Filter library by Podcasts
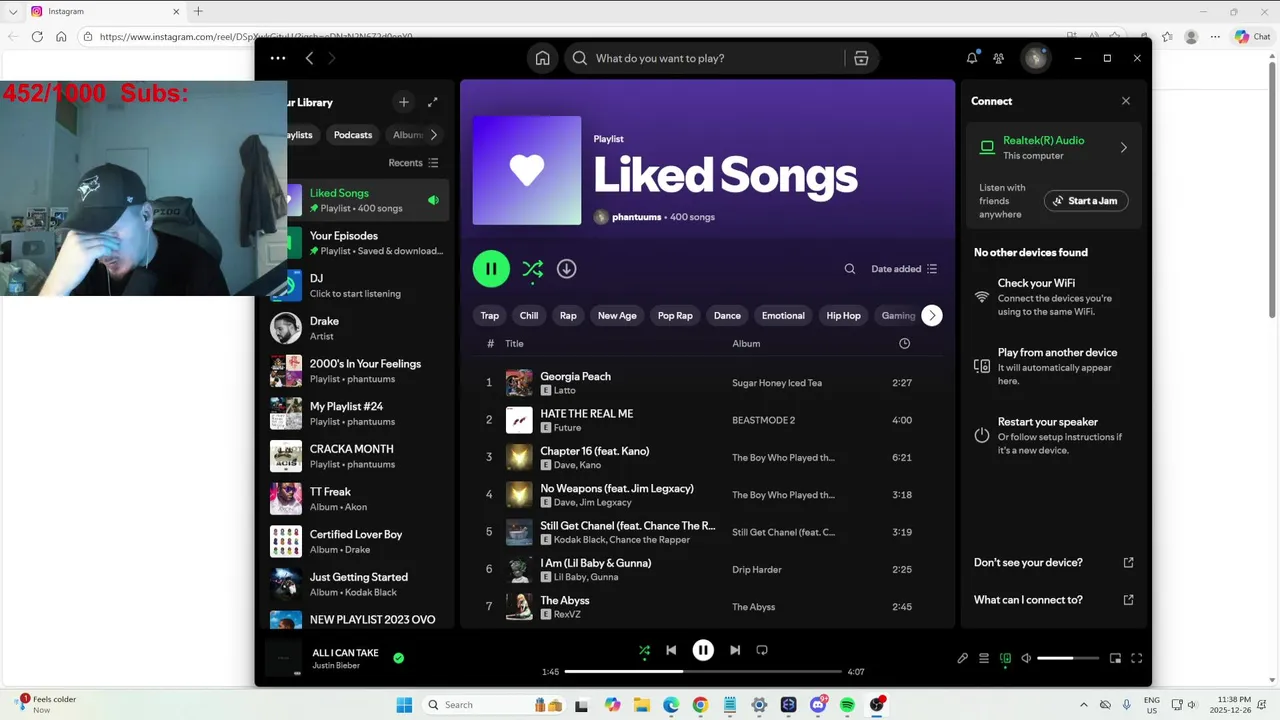This screenshot has height=720, width=1280. [353, 135]
